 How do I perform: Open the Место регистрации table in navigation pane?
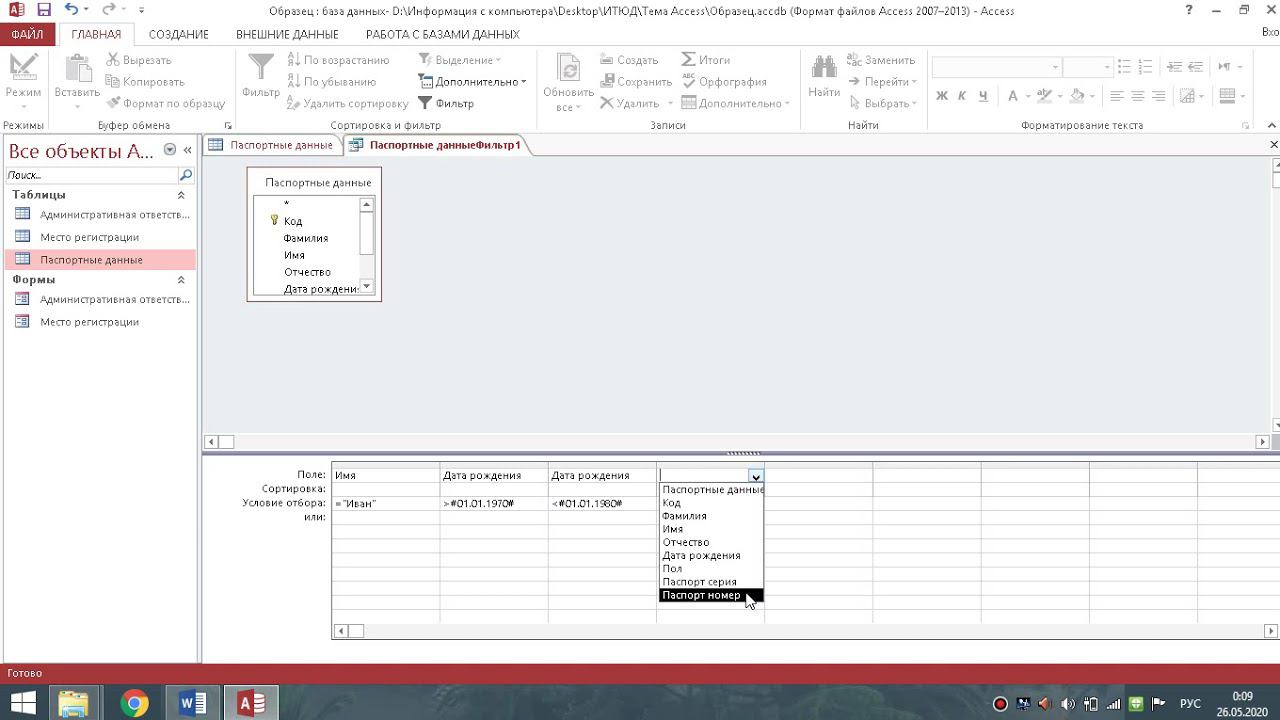click(x=100, y=237)
